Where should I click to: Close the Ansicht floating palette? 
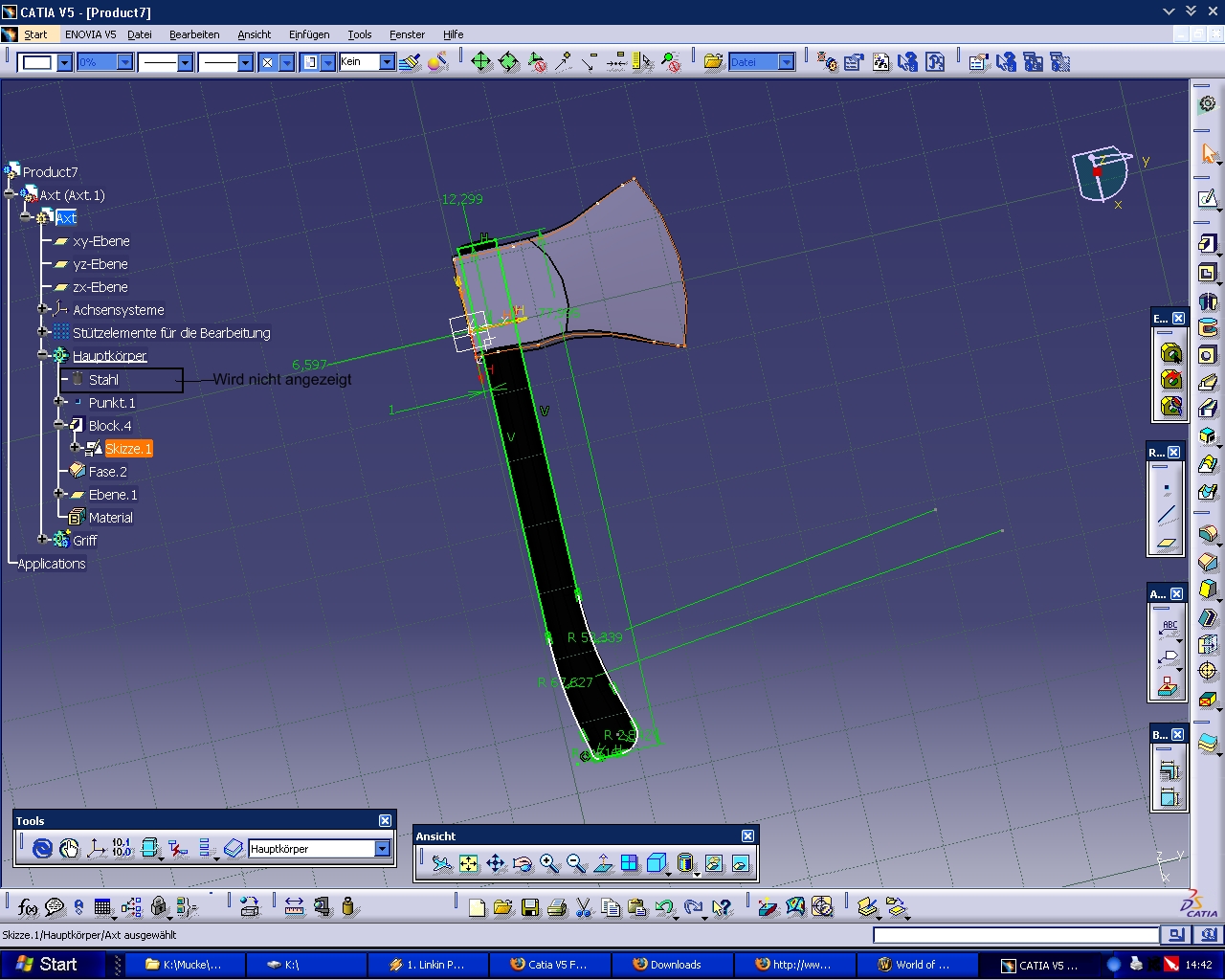(x=747, y=835)
